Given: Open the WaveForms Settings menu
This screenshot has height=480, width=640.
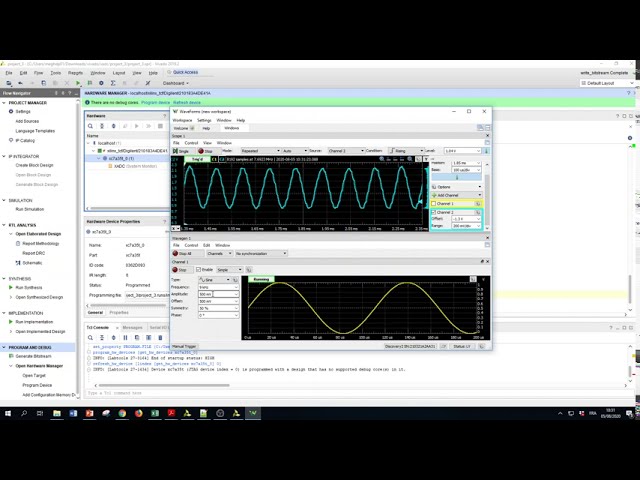Looking at the screenshot, I should [x=204, y=120].
